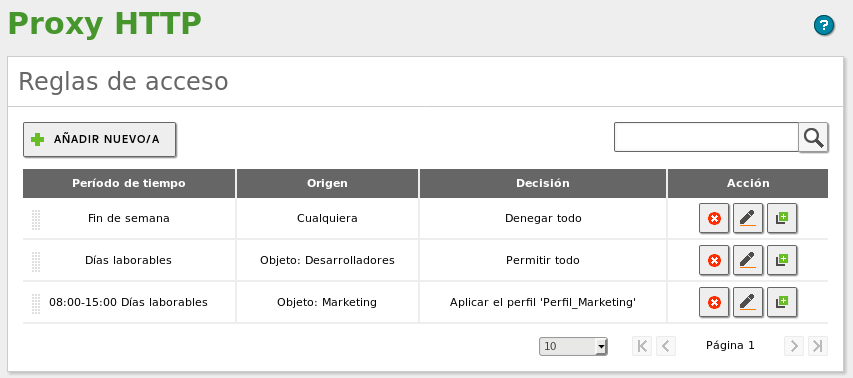Select 'Días laborables' period cell in Desarrolladores row
853x378 pixels.
coord(129,260)
